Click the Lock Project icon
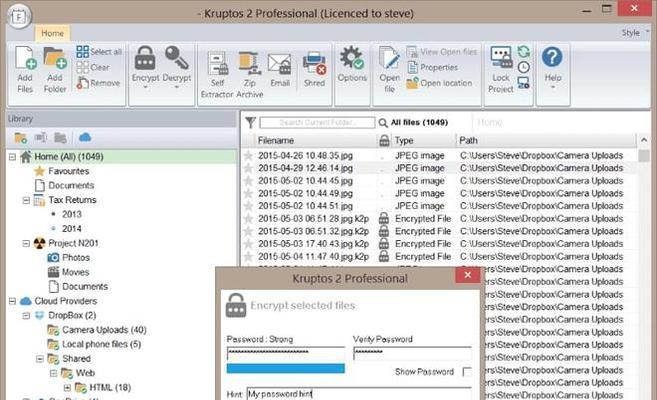The image size is (657, 400). [501, 58]
